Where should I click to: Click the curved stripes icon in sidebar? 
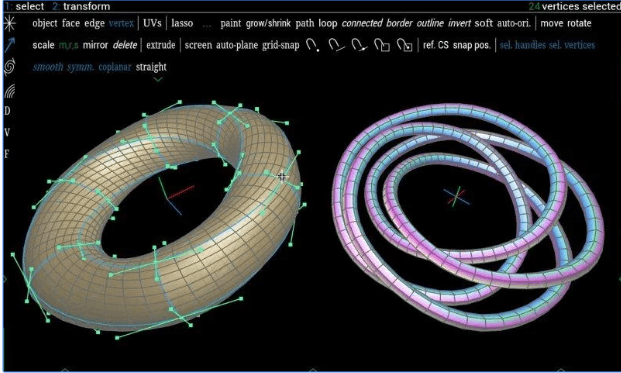coord(10,90)
